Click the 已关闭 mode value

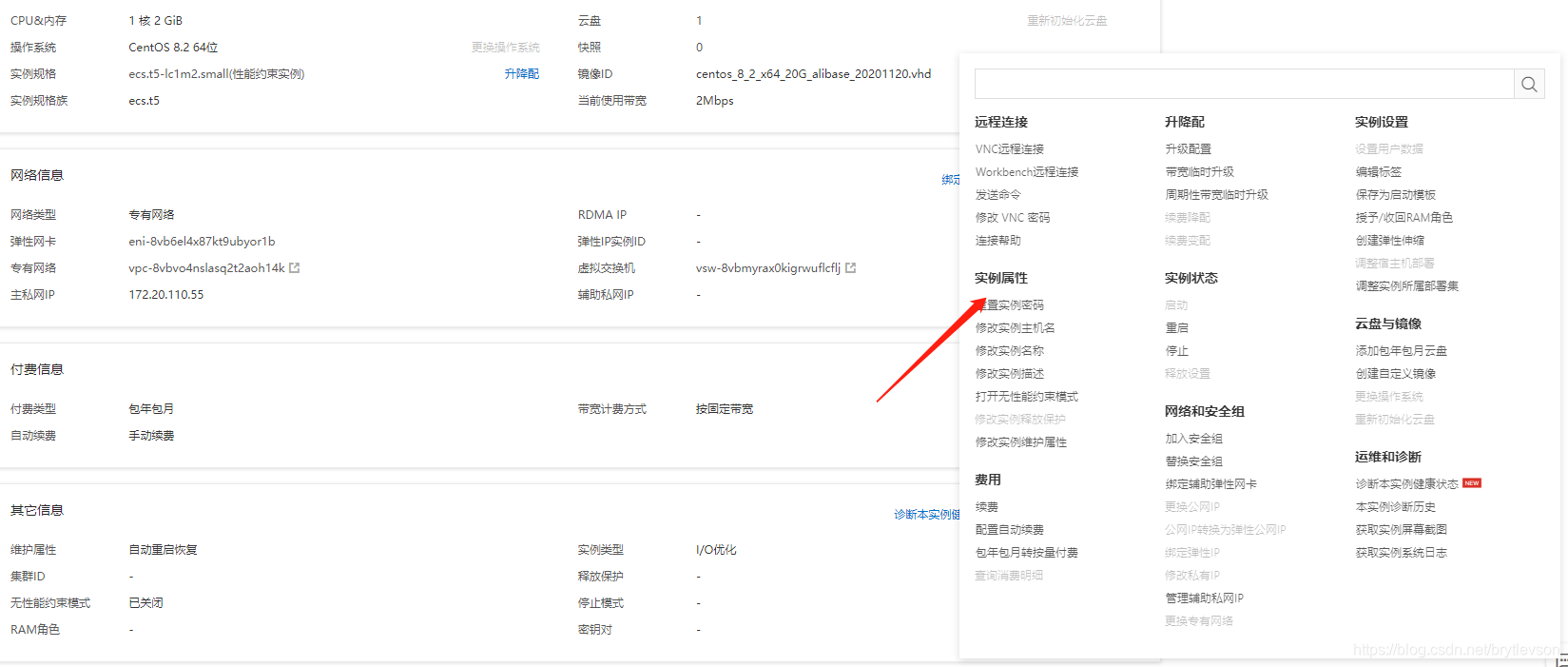146,603
